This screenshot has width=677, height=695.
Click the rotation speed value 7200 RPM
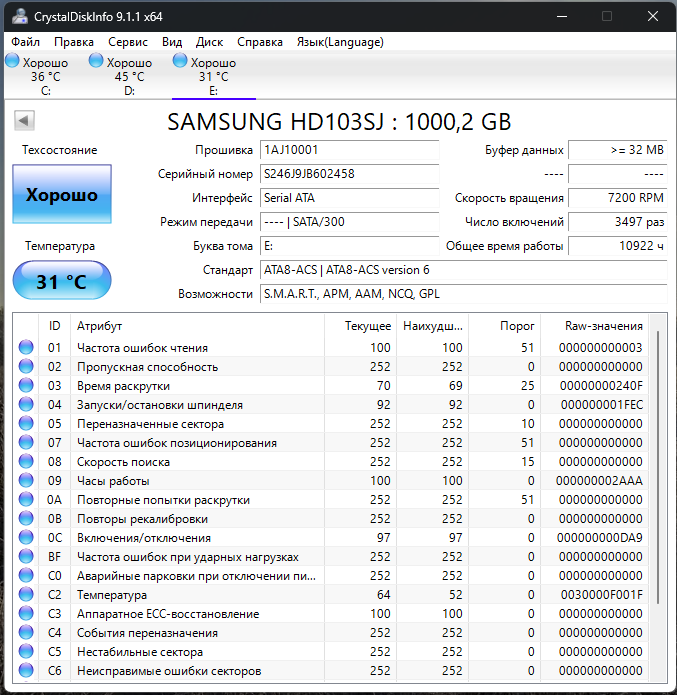point(618,198)
